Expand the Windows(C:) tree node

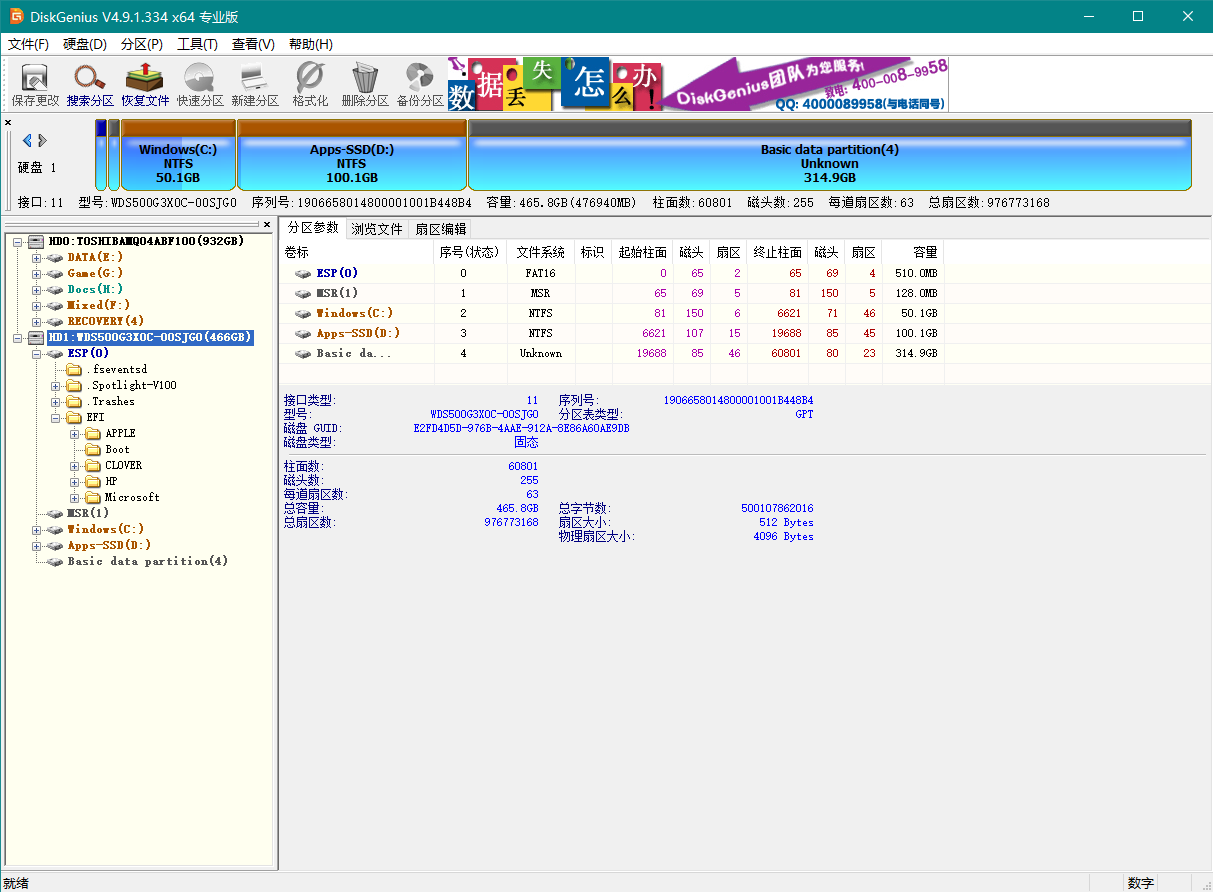(x=37, y=529)
